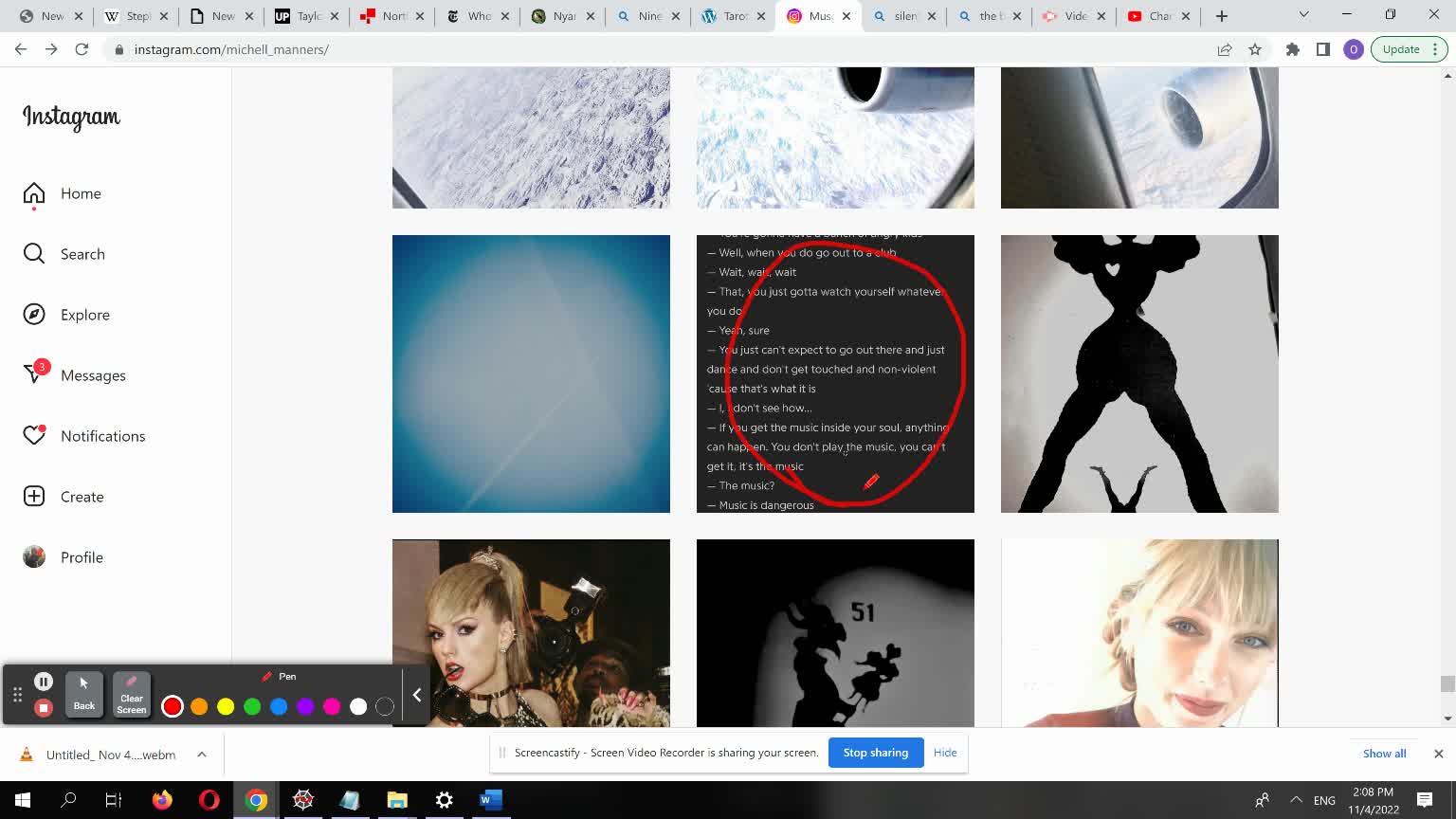Screen dimensions: 1456x819
Task: Click Stop sharing button
Action: point(876,753)
